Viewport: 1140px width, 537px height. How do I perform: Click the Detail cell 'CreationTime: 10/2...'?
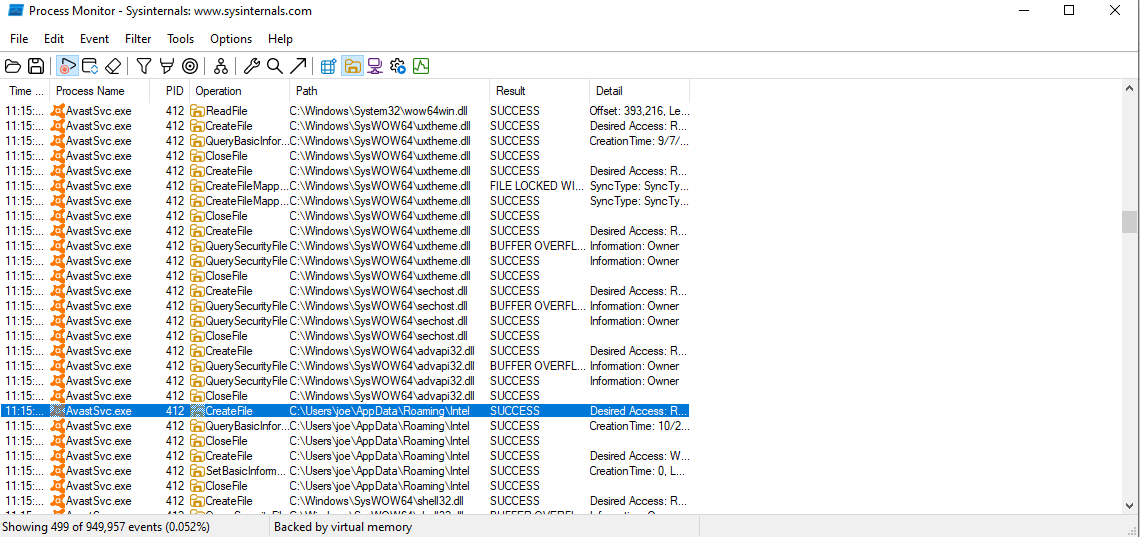tap(639, 426)
